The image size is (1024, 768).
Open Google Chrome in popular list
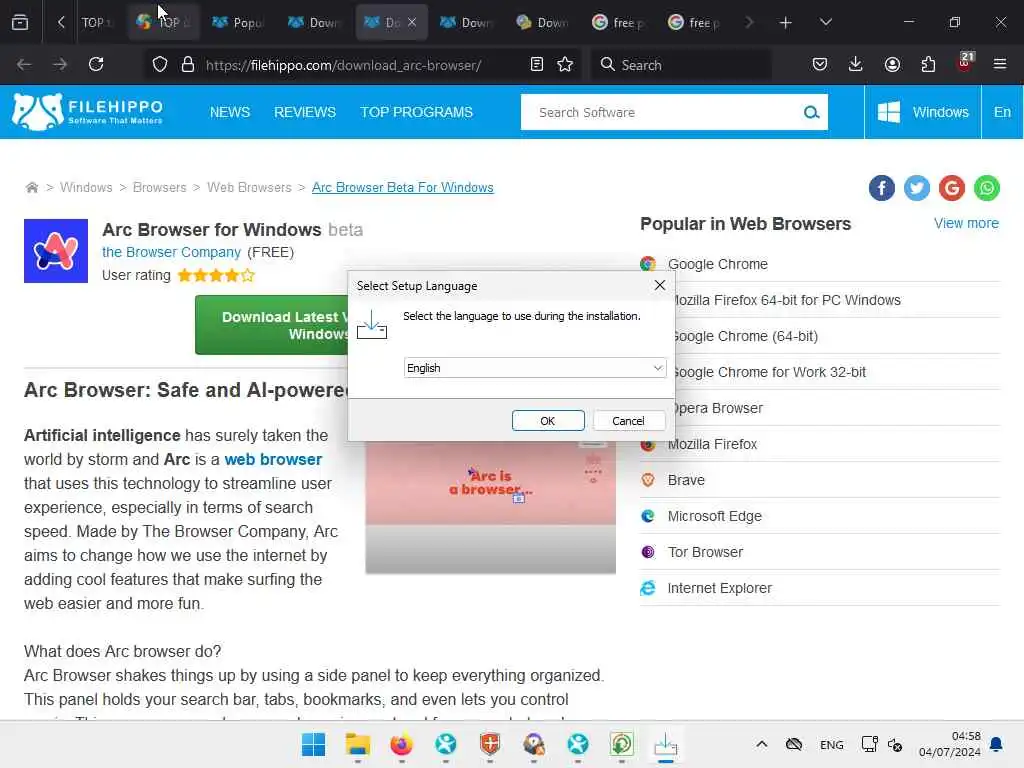[x=718, y=264]
